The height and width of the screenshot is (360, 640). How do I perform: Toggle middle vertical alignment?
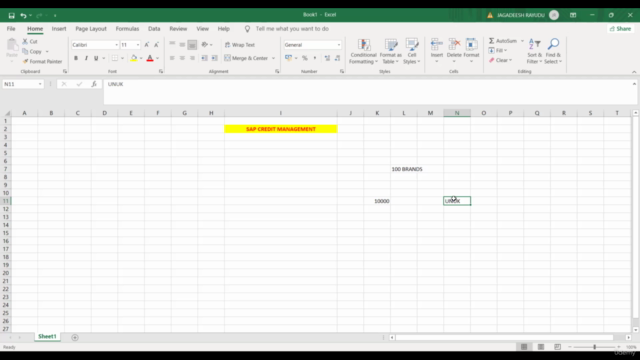pyautogui.click(x=182, y=44)
